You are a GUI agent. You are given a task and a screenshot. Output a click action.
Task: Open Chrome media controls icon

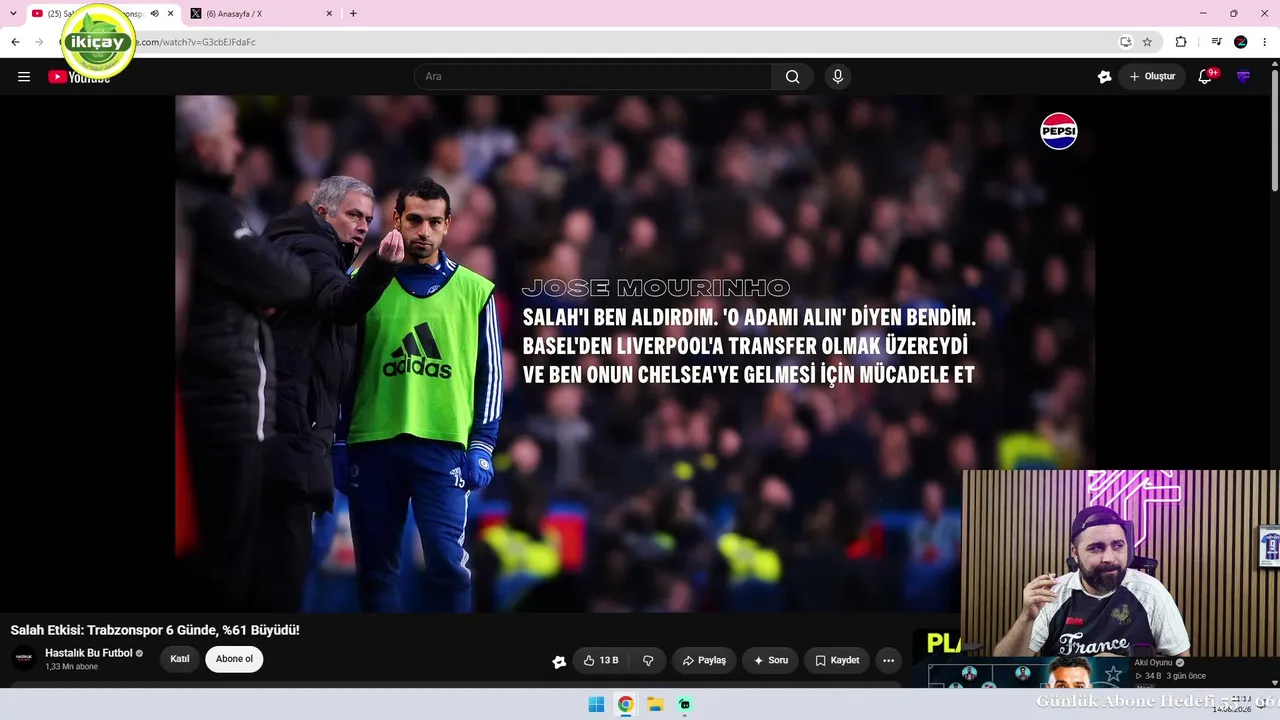click(x=1216, y=42)
